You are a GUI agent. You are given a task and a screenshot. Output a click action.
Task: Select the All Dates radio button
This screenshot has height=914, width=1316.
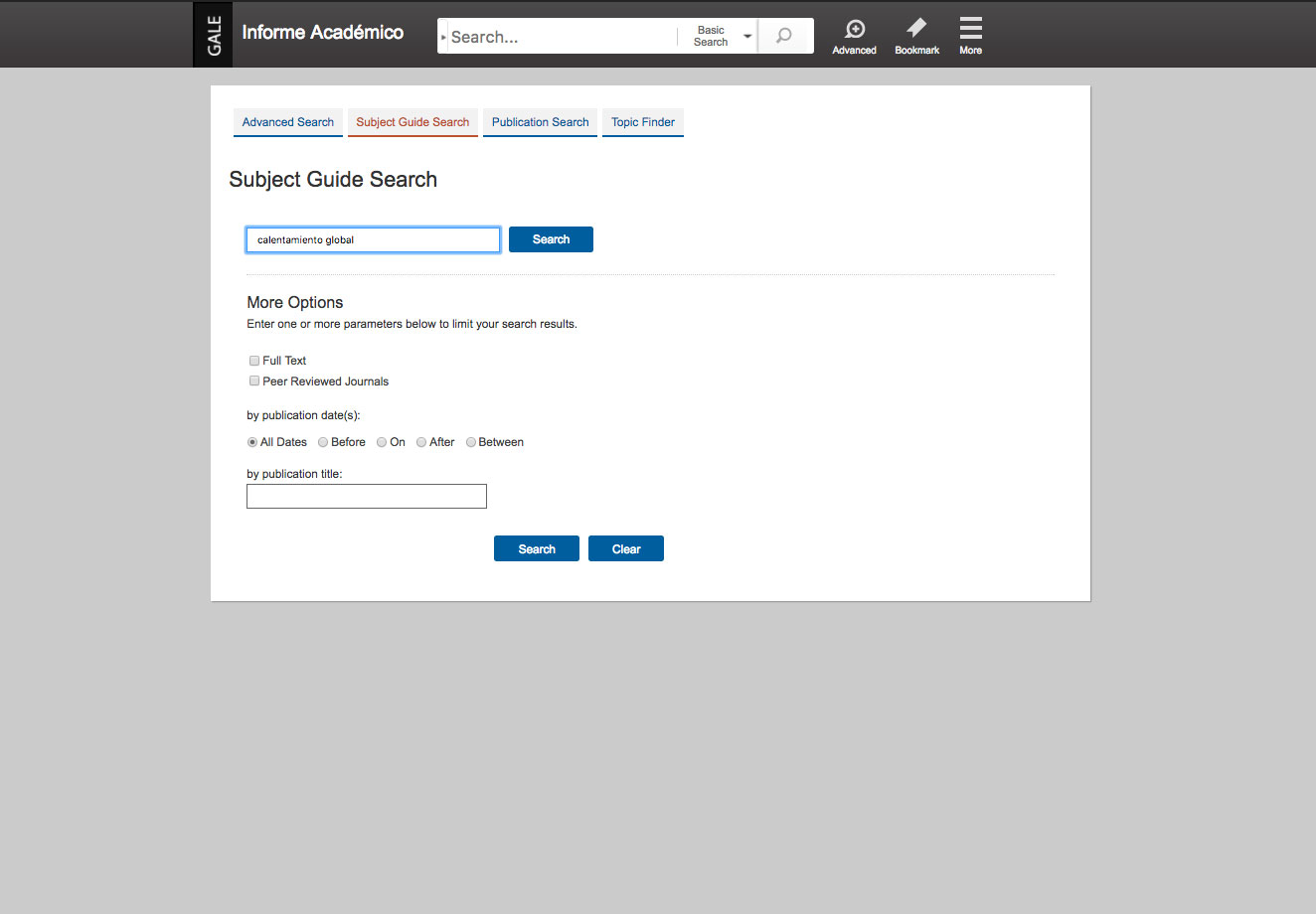tap(252, 442)
